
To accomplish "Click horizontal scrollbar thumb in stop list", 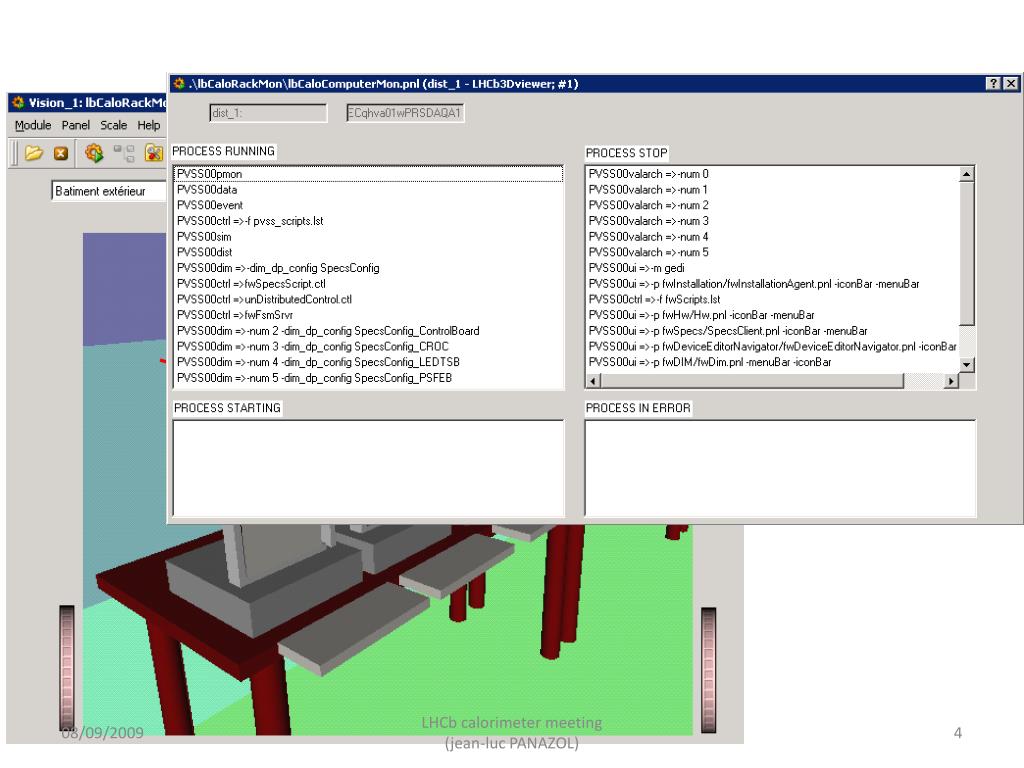I will click(x=752, y=381).
